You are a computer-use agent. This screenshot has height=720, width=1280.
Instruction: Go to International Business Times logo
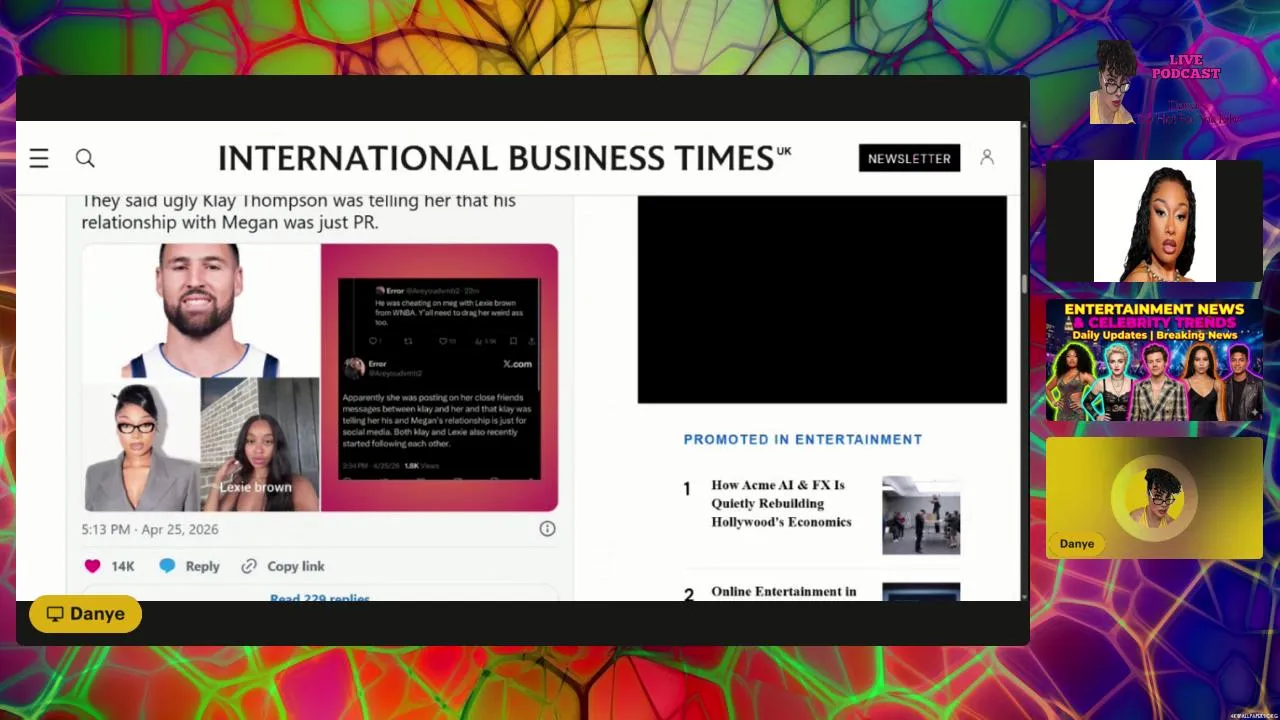(x=504, y=158)
